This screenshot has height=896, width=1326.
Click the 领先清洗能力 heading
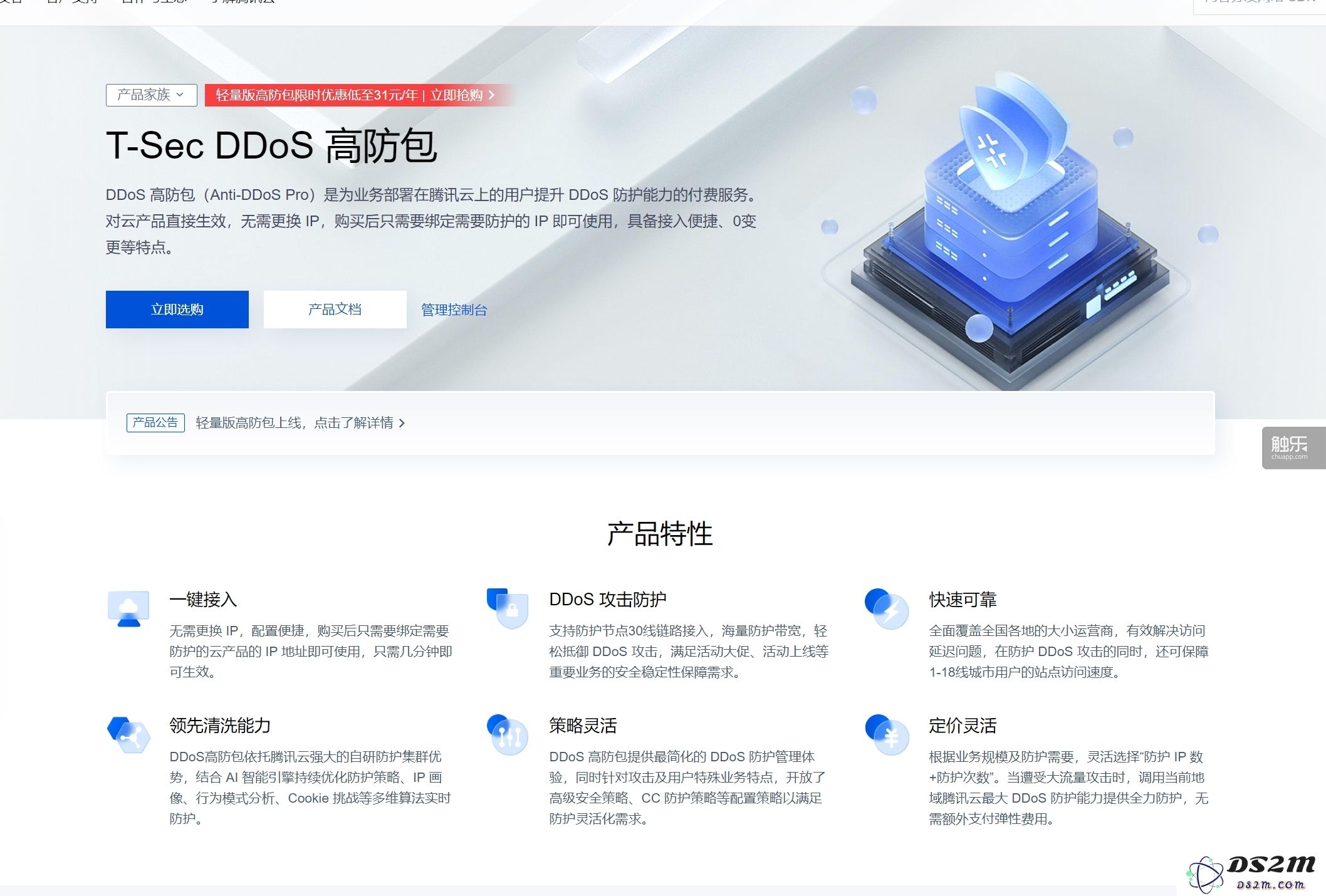point(220,726)
